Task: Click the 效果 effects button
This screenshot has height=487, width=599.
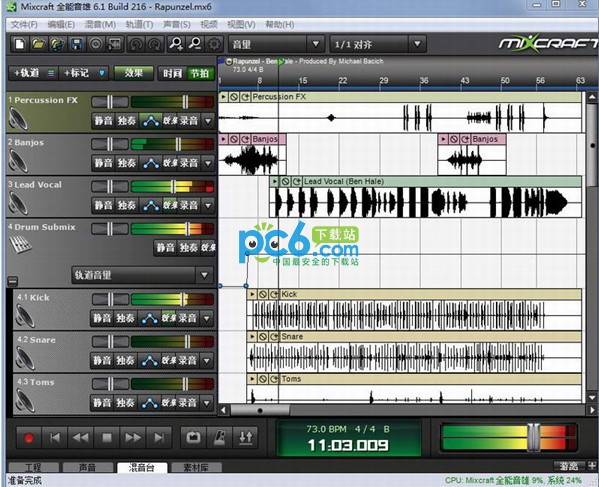Action: tap(134, 73)
